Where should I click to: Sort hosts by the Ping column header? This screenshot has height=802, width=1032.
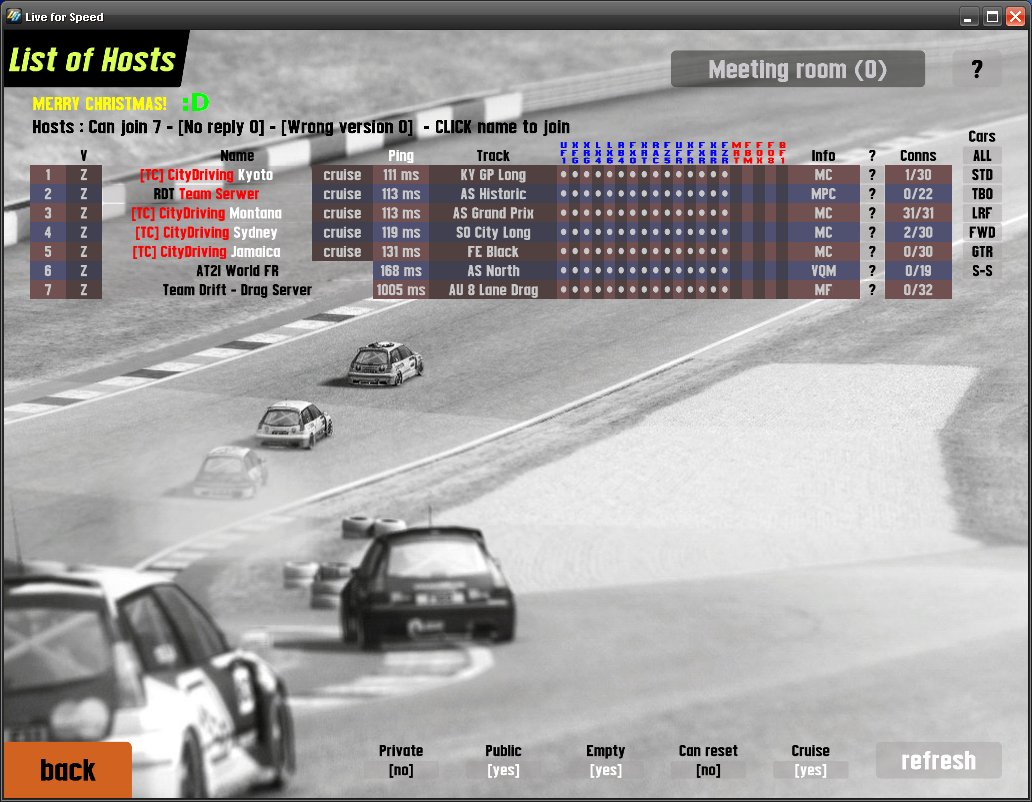(x=401, y=156)
